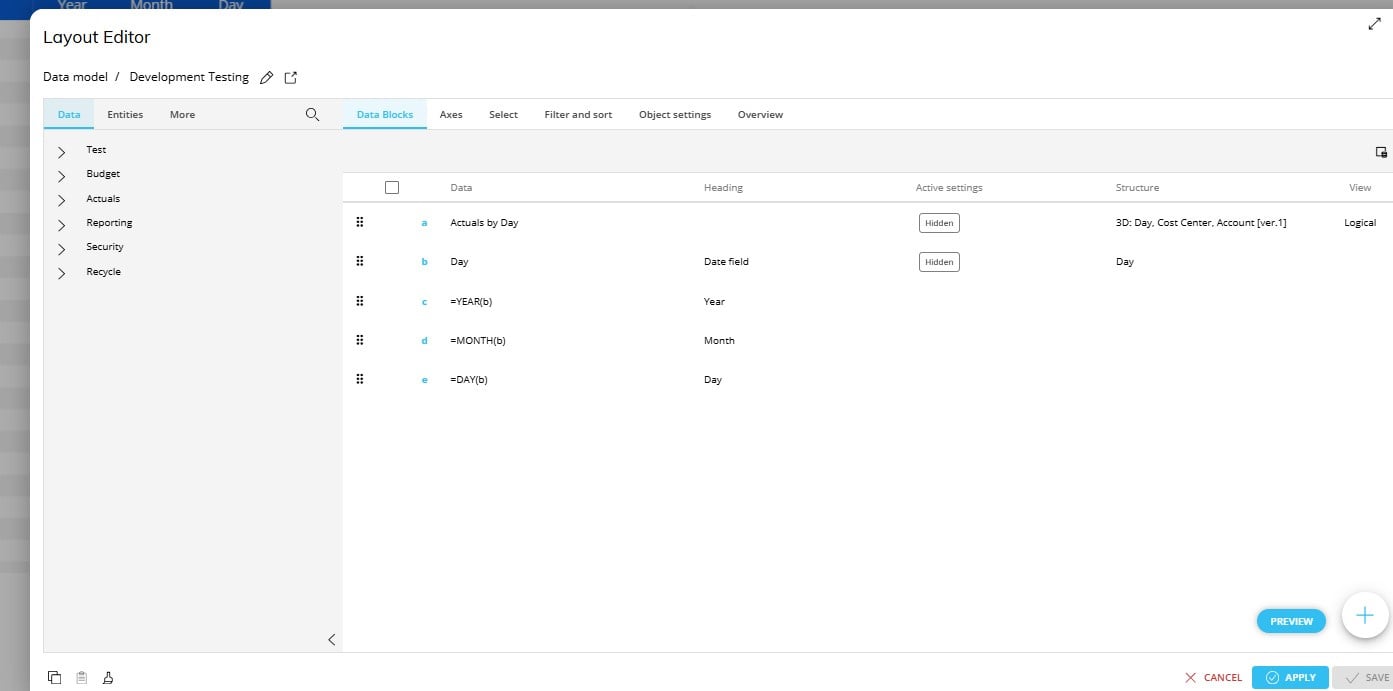Collapse the left data panel with arrow
This screenshot has height=691, width=1393.
tap(332, 640)
